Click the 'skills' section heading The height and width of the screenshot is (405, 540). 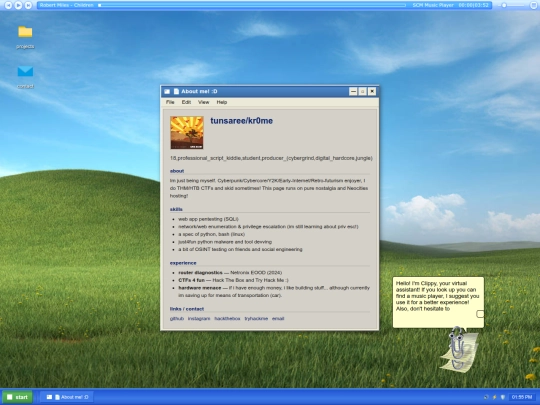coord(176,209)
